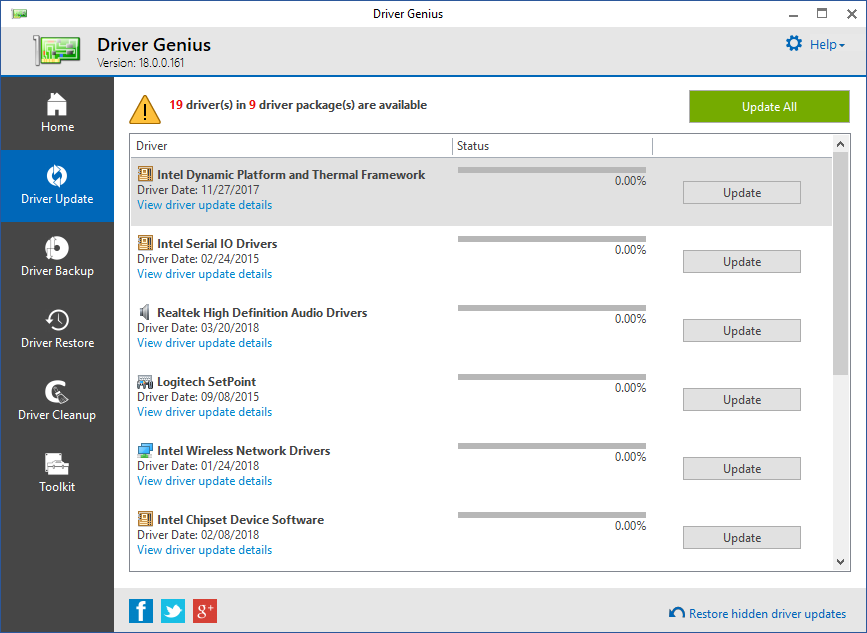Click the scrollbar down arrow

coord(840,562)
